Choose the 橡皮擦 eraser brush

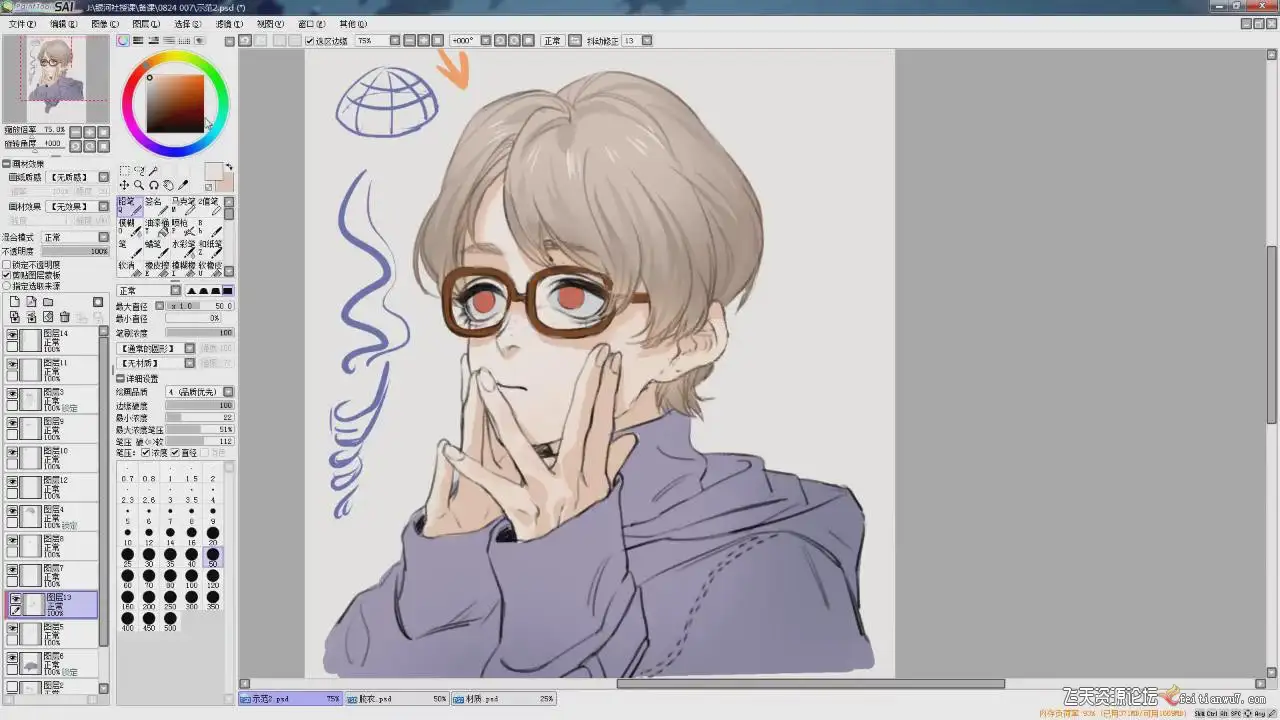coord(156,270)
